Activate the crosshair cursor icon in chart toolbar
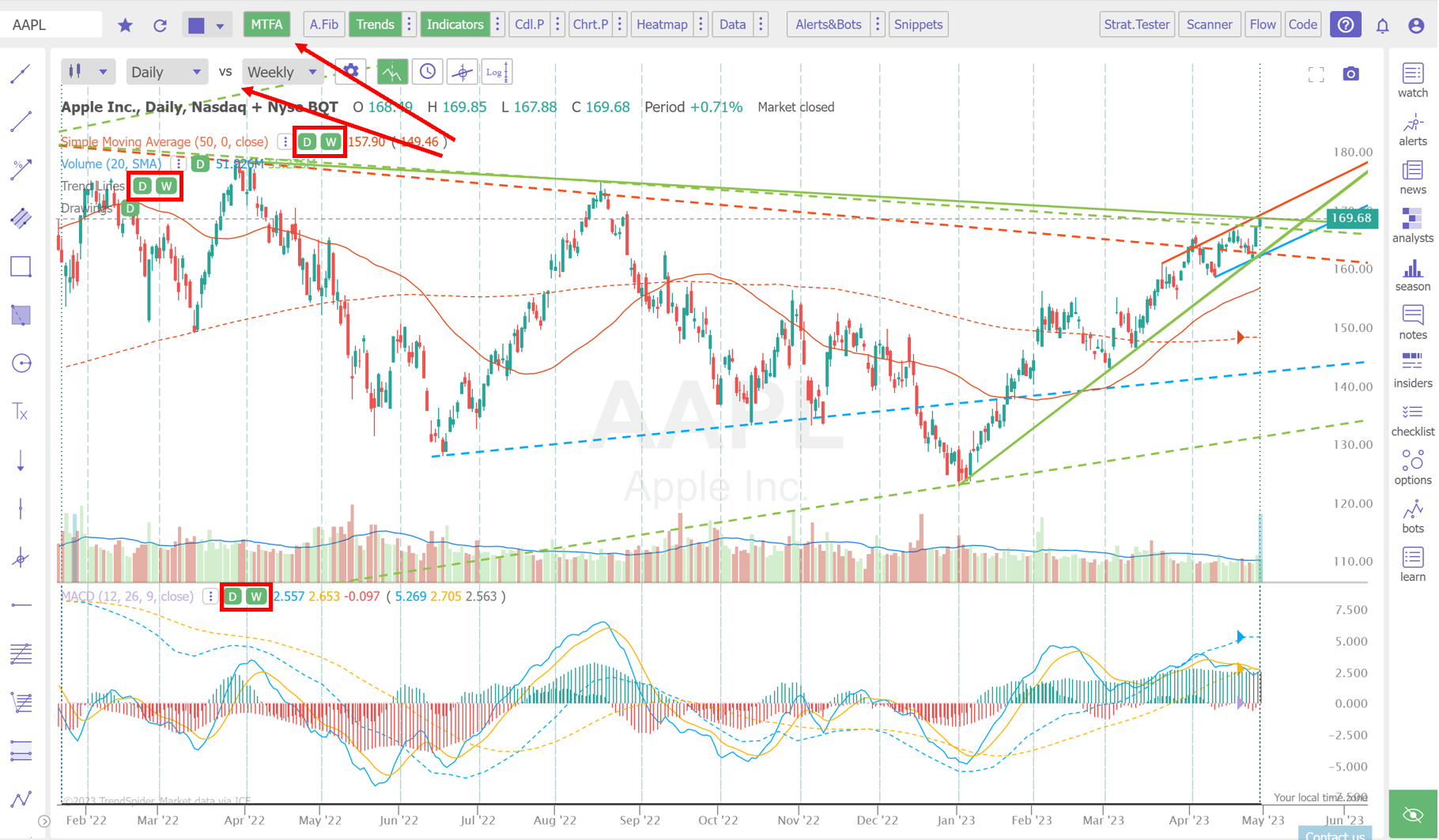Screen dimensions: 1439x840 462,72
